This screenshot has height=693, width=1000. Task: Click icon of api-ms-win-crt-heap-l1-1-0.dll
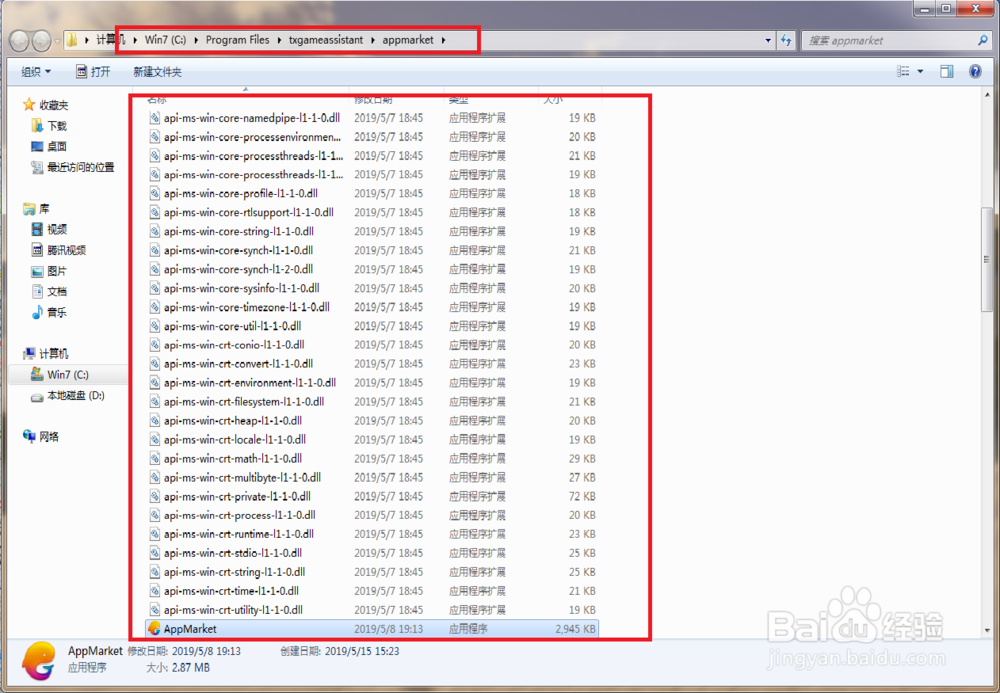pyautogui.click(x=154, y=421)
